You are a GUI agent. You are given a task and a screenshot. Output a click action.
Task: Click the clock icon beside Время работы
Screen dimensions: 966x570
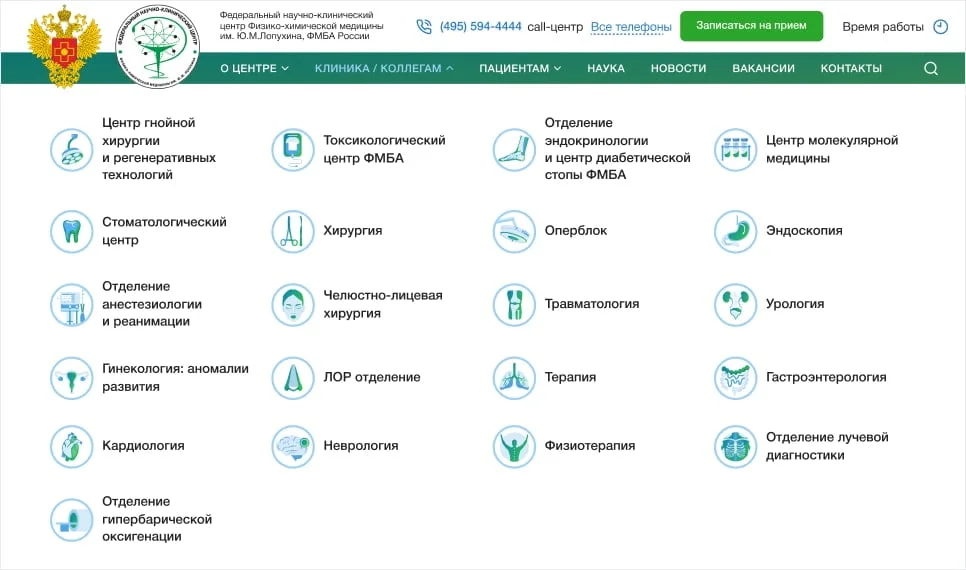click(x=940, y=27)
